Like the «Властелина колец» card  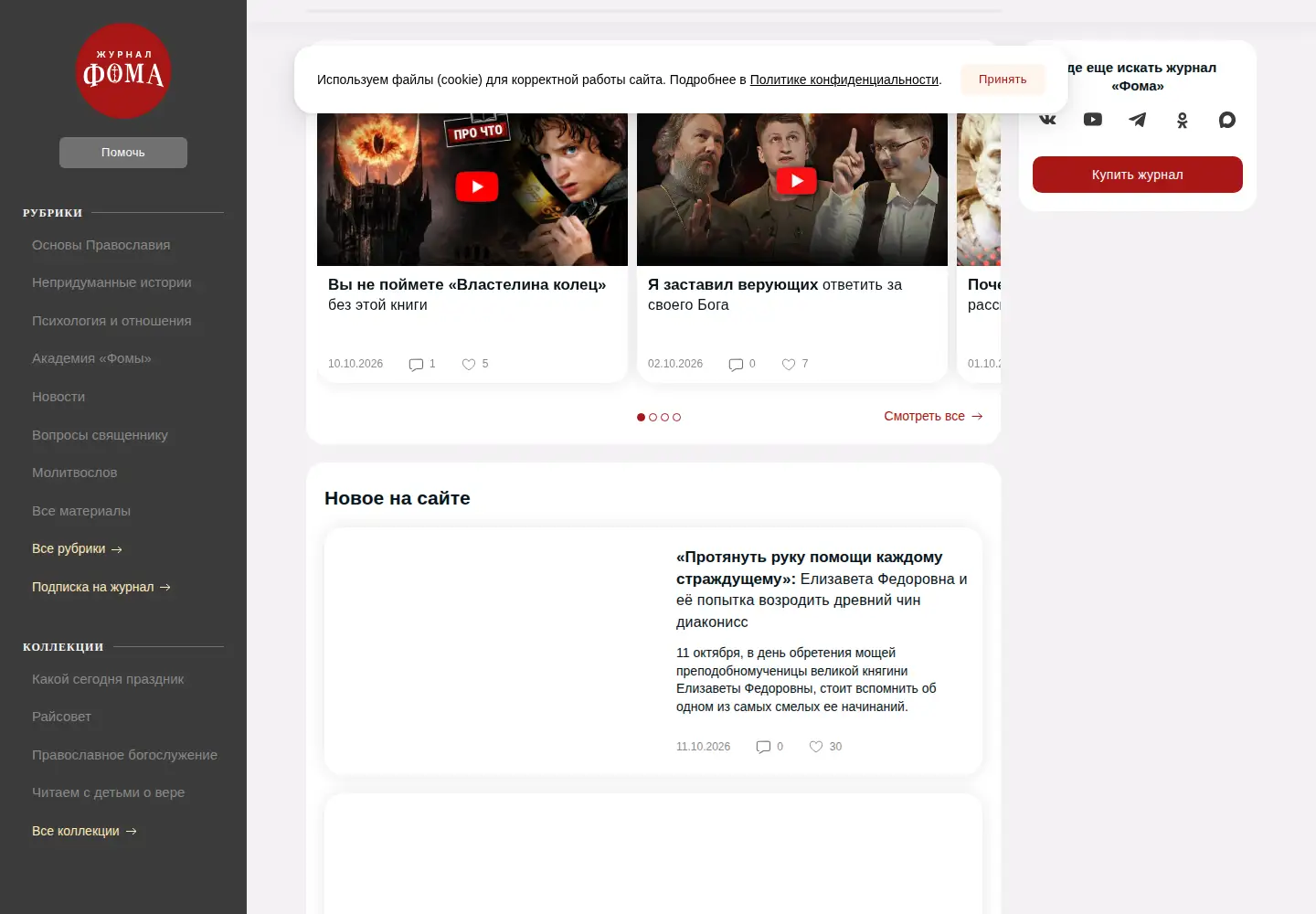469,364
